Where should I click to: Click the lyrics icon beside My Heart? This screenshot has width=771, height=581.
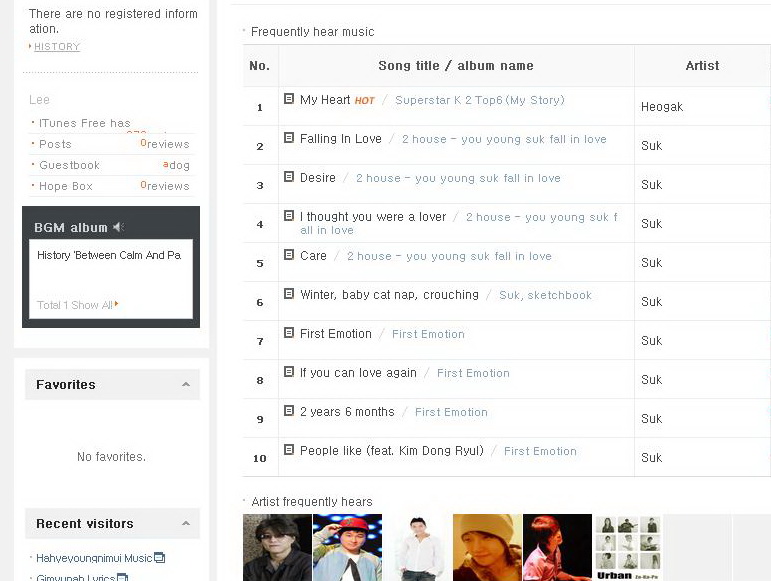(289, 99)
